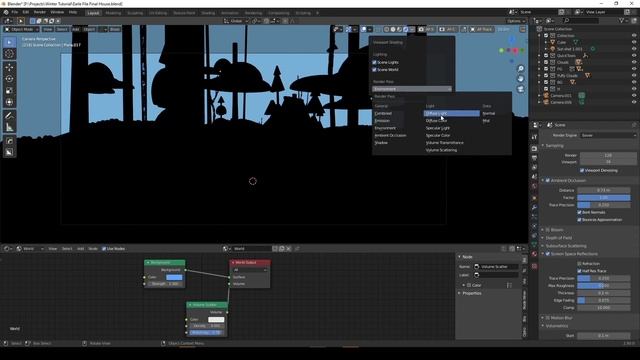Expand the Depth of Field panel
The width and height of the screenshot is (640, 360).
point(558,238)
